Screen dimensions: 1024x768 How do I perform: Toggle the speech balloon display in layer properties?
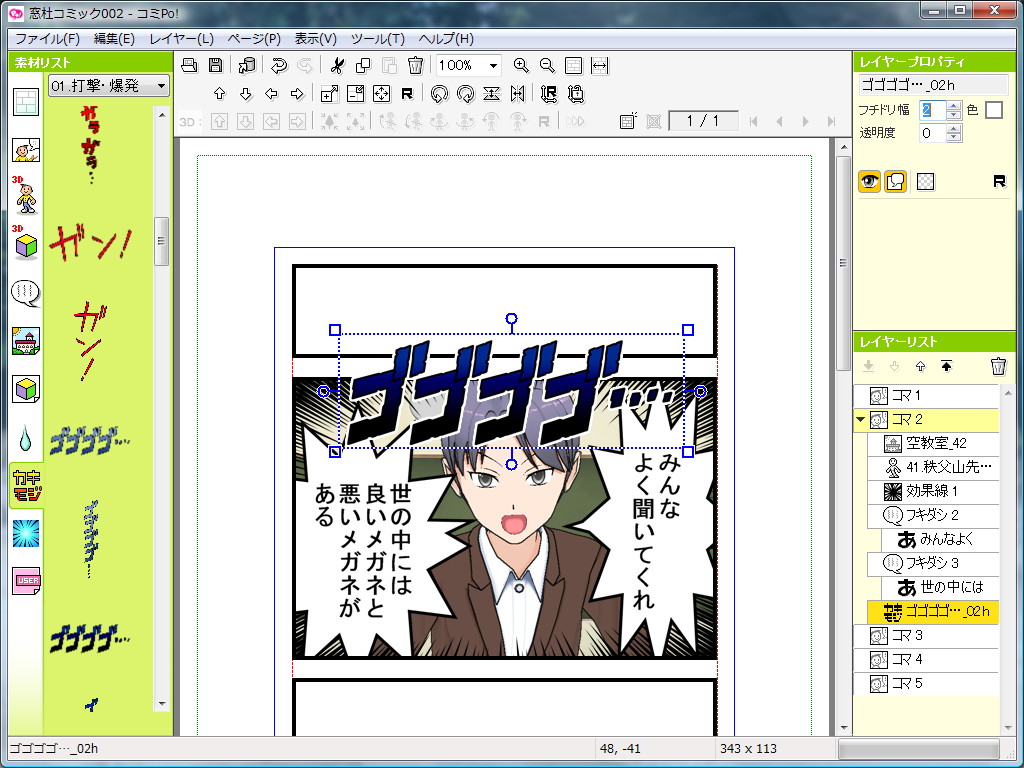click(895, 181)
